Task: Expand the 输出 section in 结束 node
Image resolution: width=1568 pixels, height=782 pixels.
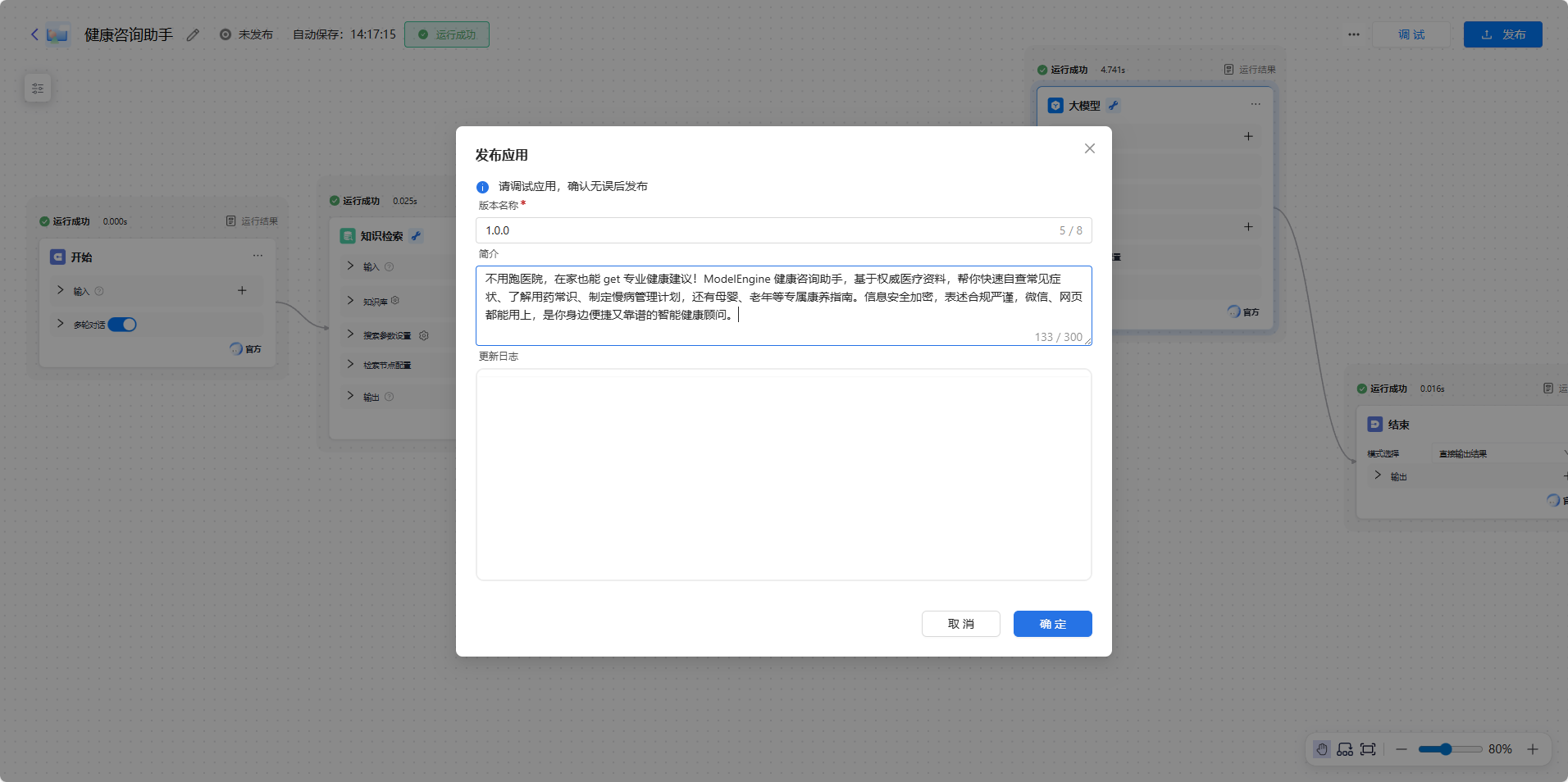Action: pyautogui.click(x=1377, y=475)
